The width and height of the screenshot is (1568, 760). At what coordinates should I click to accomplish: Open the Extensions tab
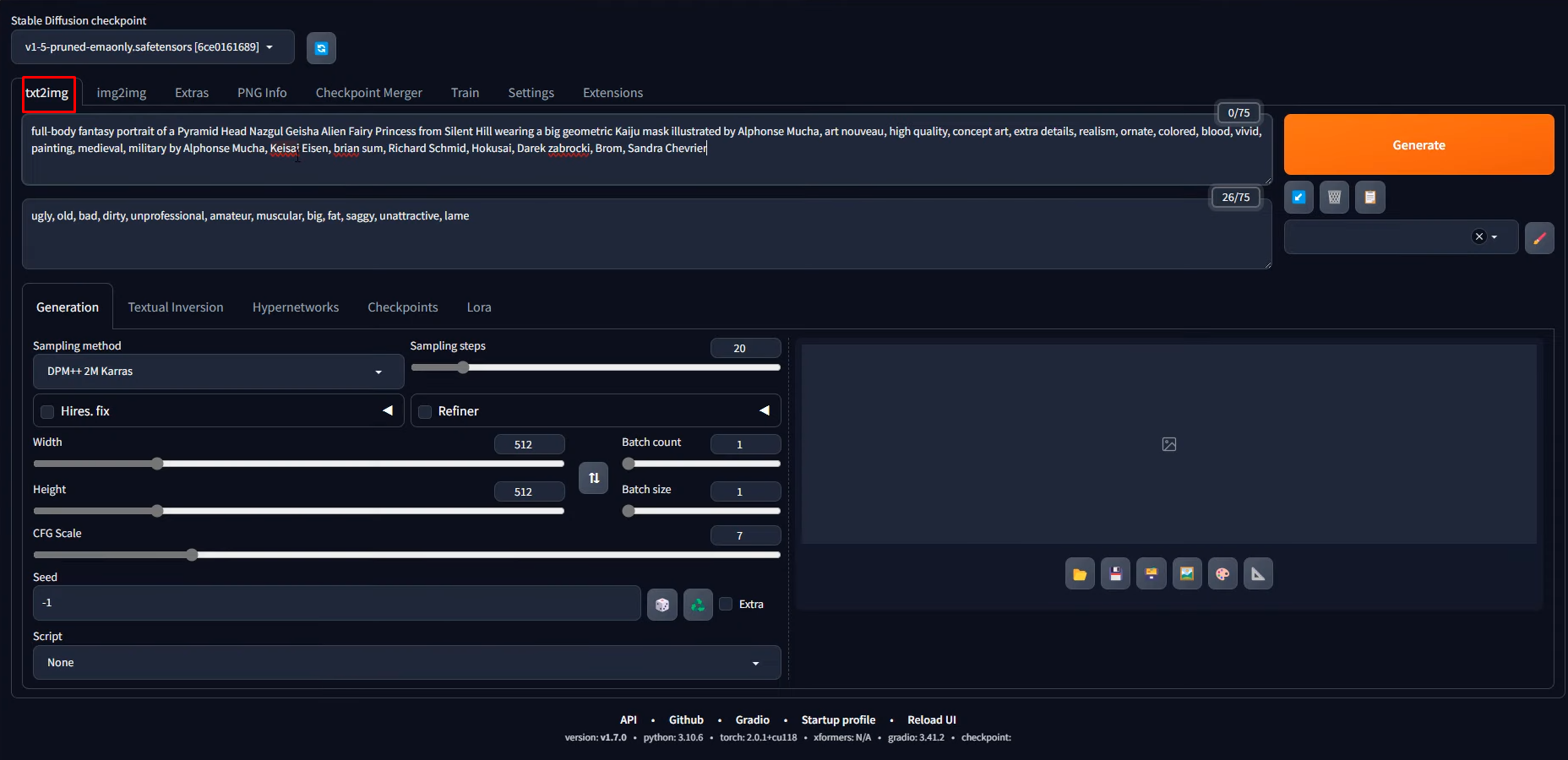point(613,93)
